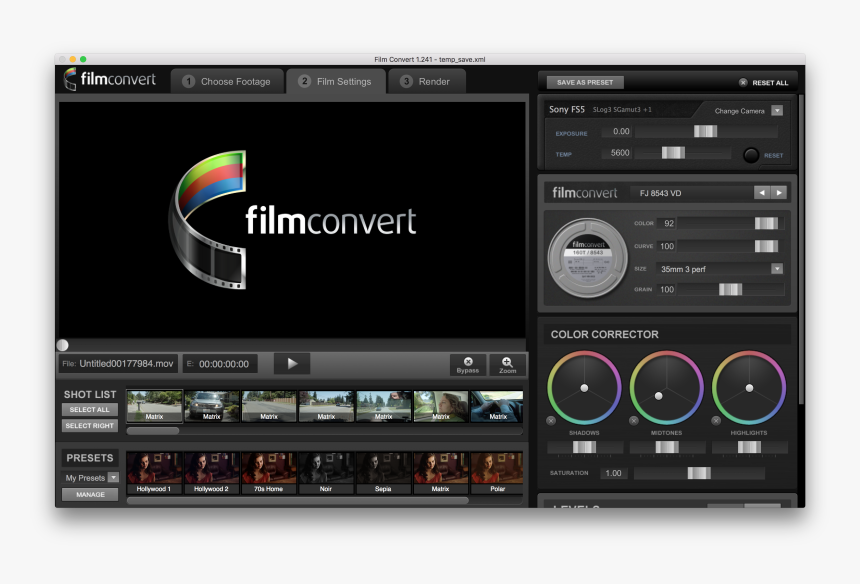The image size is (860, 584).
Task: Click the file name Untitled00177984.mov
Action: pos(126,364)
